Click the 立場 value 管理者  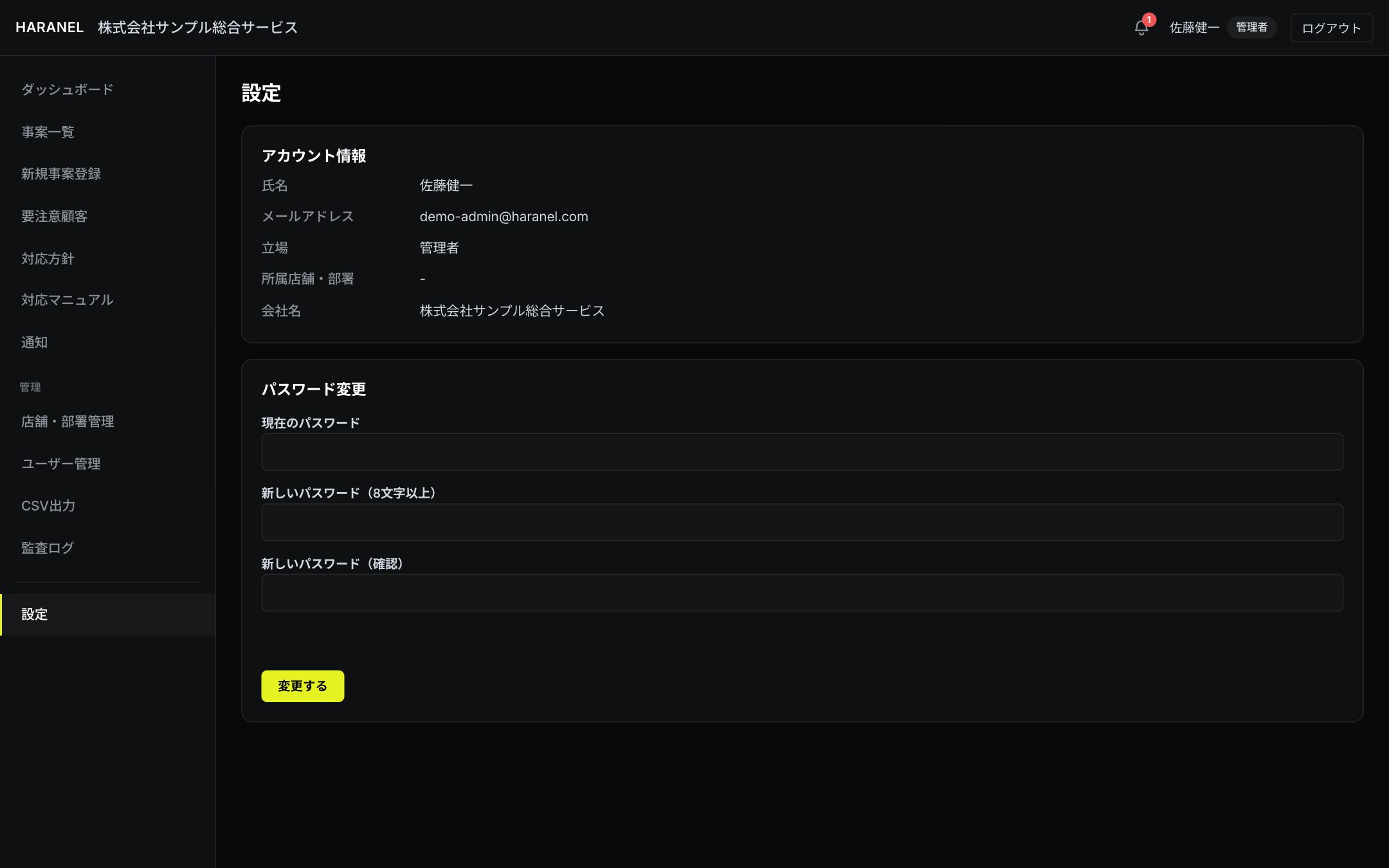[x=439, y=248]
